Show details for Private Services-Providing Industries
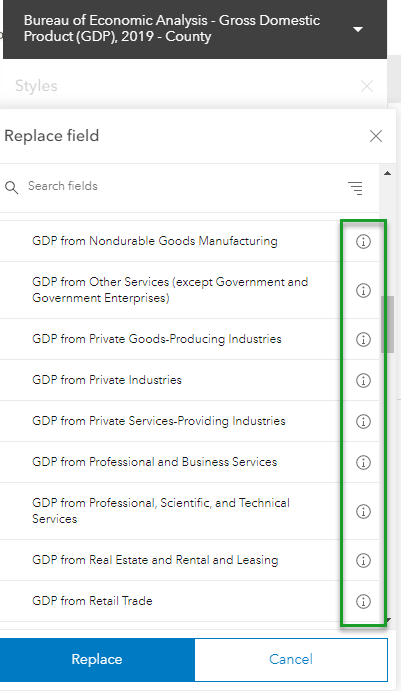Viewport: 401px width, 691px height. point(363,421)
